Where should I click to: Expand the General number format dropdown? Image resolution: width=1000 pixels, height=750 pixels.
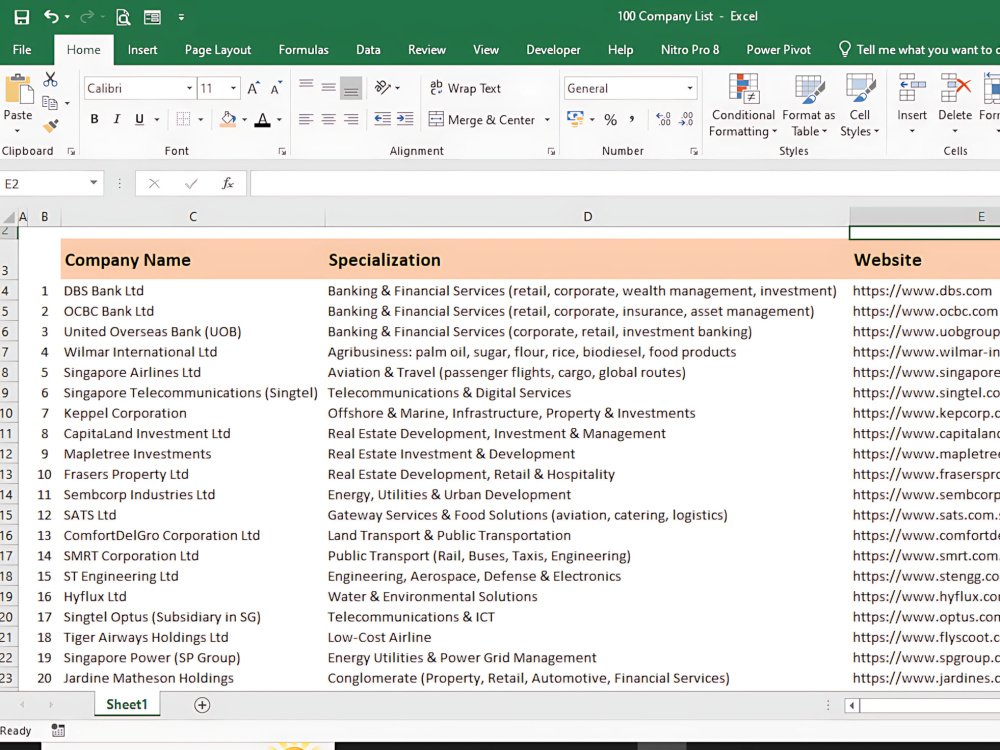coord(689,88)
